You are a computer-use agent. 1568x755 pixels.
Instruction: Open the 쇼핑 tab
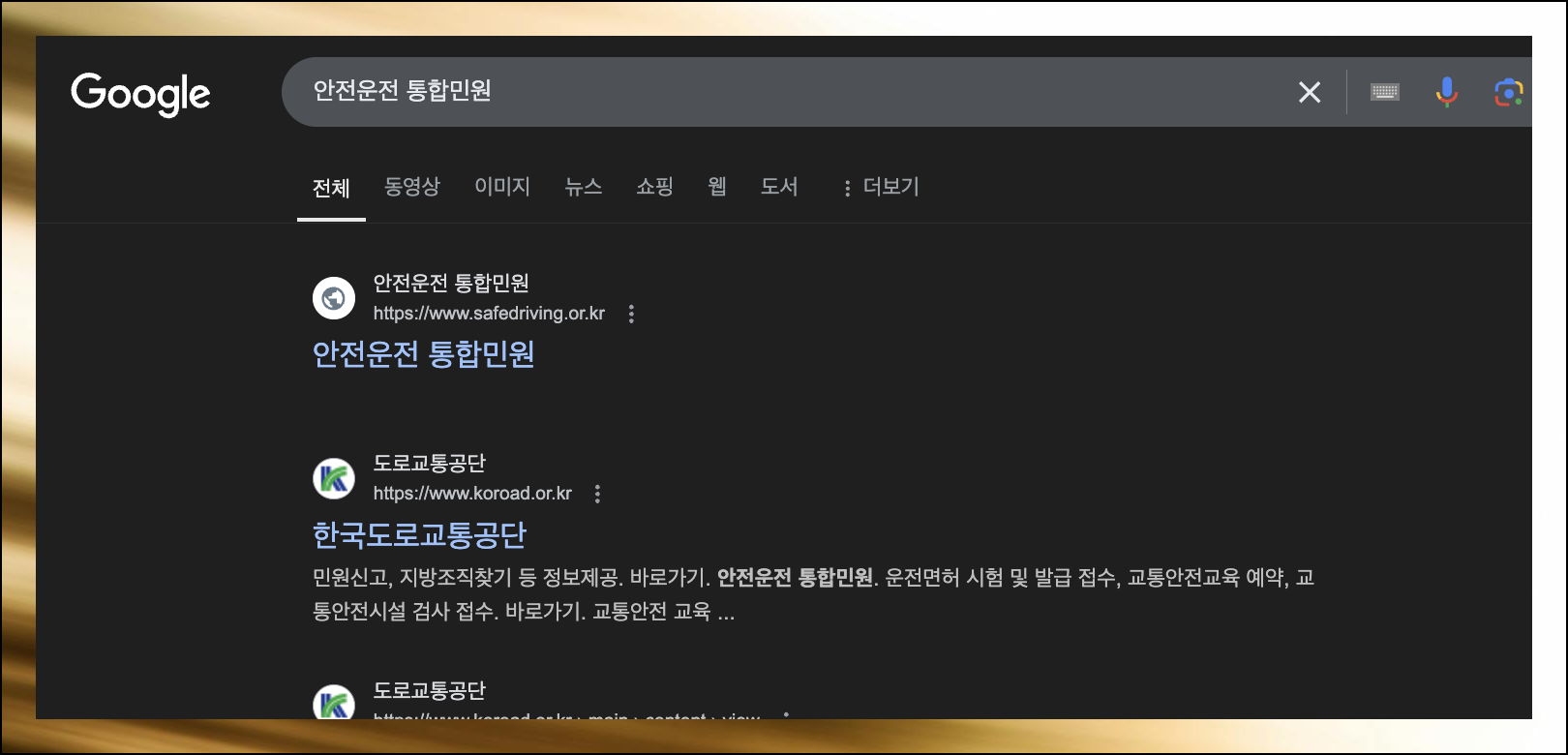pyautogui.click(x=654, y=186)
